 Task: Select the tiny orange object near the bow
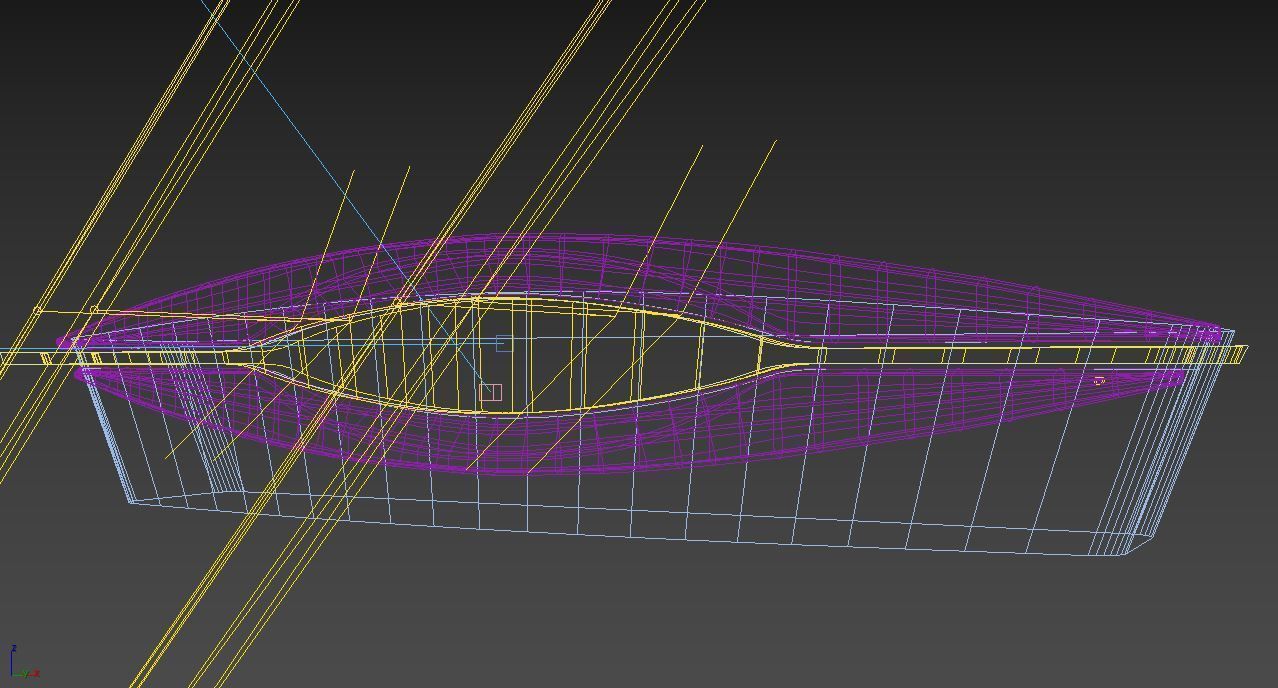[x=1099, y=380]
